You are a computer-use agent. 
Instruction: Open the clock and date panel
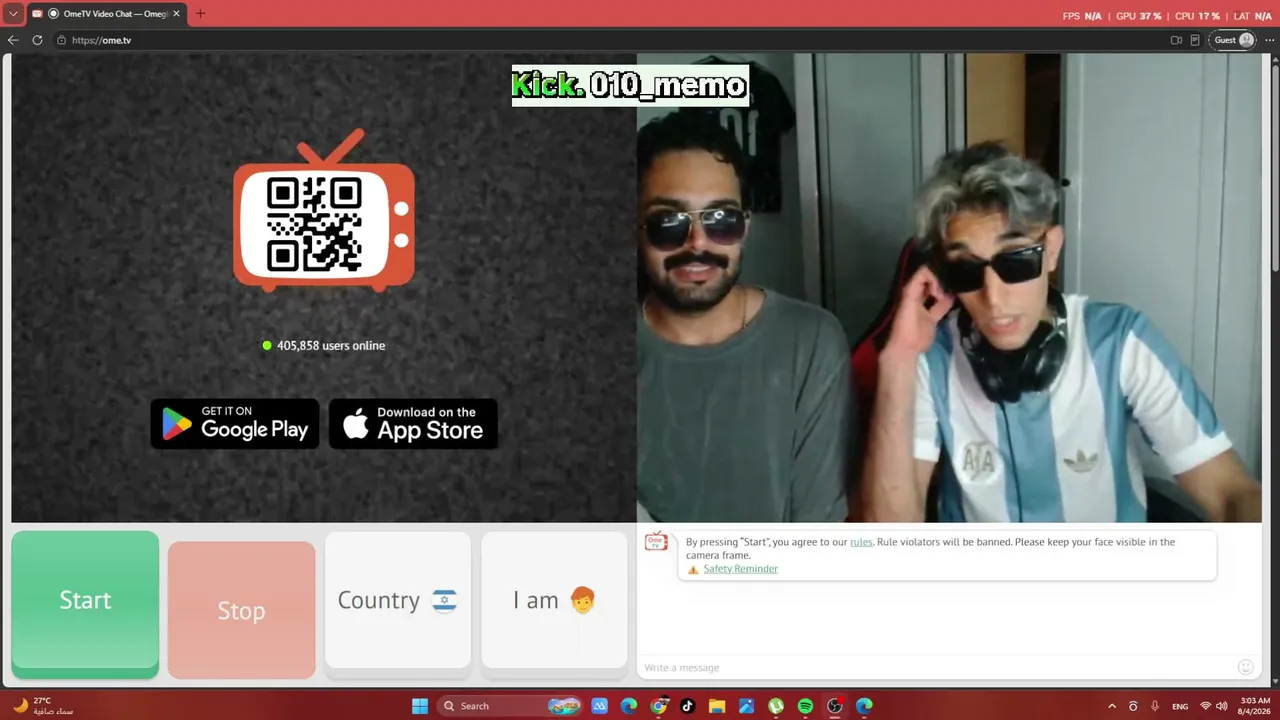pos(1255,706)
